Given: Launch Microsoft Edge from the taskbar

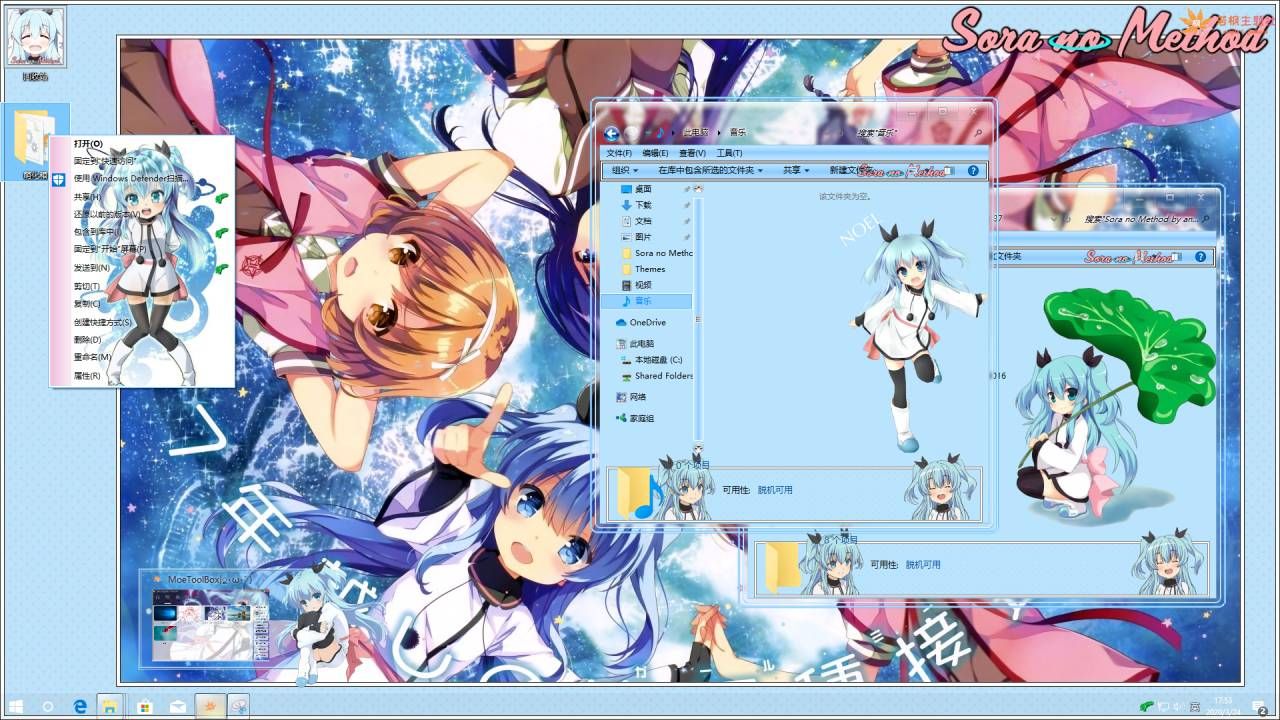Looking at the screenshot, I should pos(80,706).
